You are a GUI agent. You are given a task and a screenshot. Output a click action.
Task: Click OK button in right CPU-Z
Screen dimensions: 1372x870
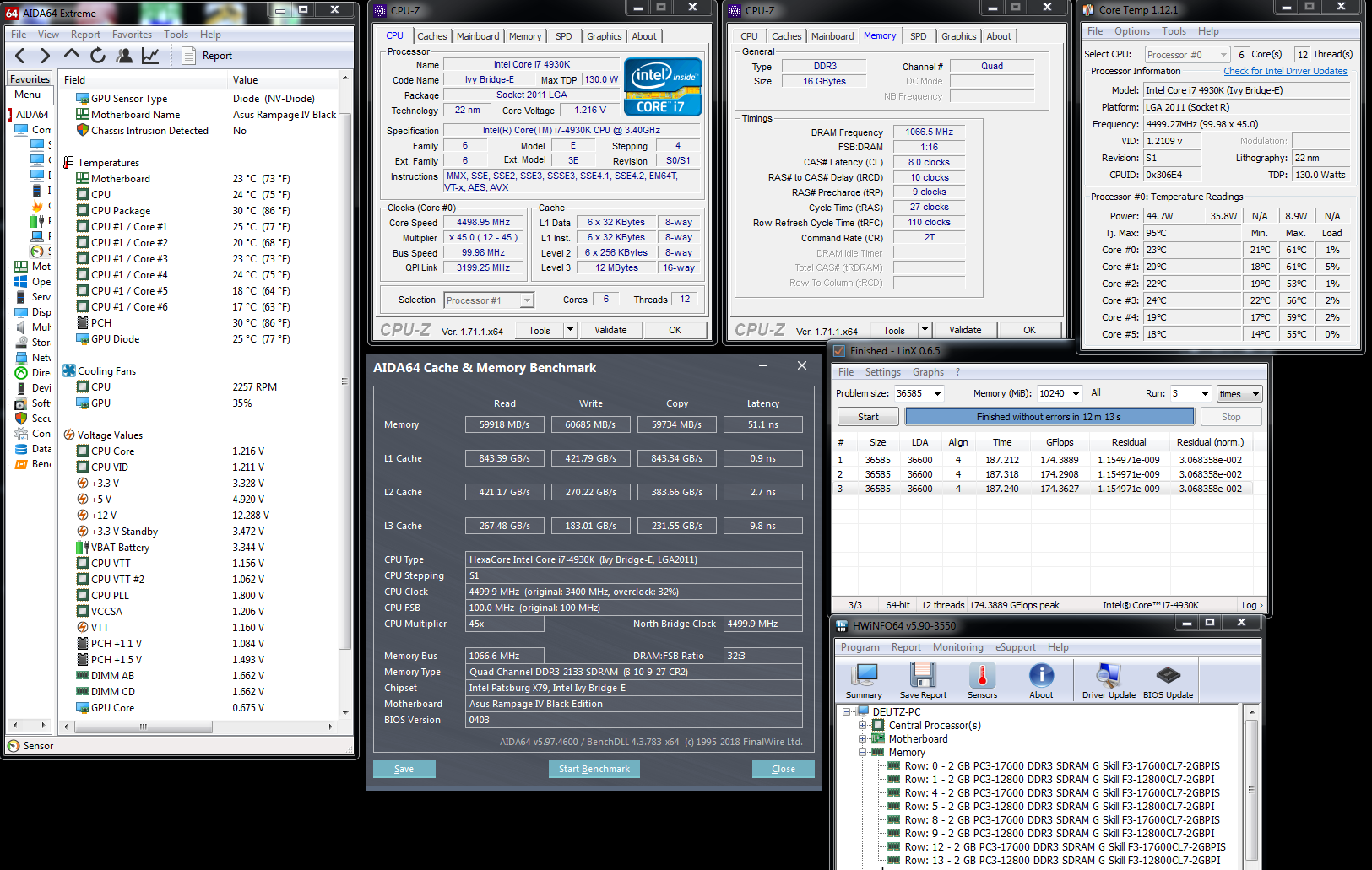coord(1029,330)
